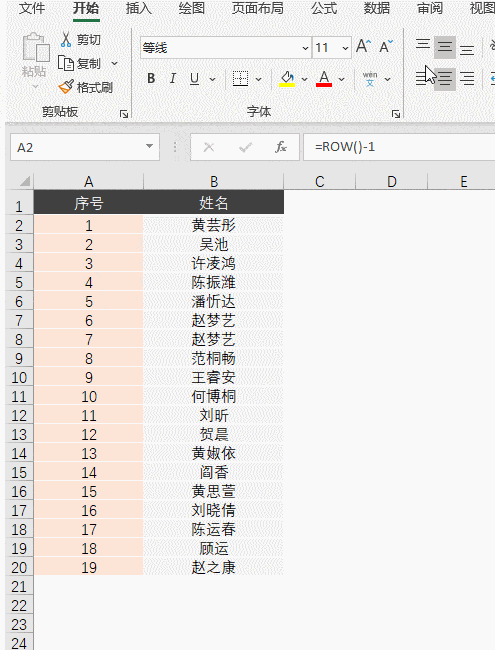This screenshot has width=495, height=650.
Task: Select column D header
Action: point(391,182)
